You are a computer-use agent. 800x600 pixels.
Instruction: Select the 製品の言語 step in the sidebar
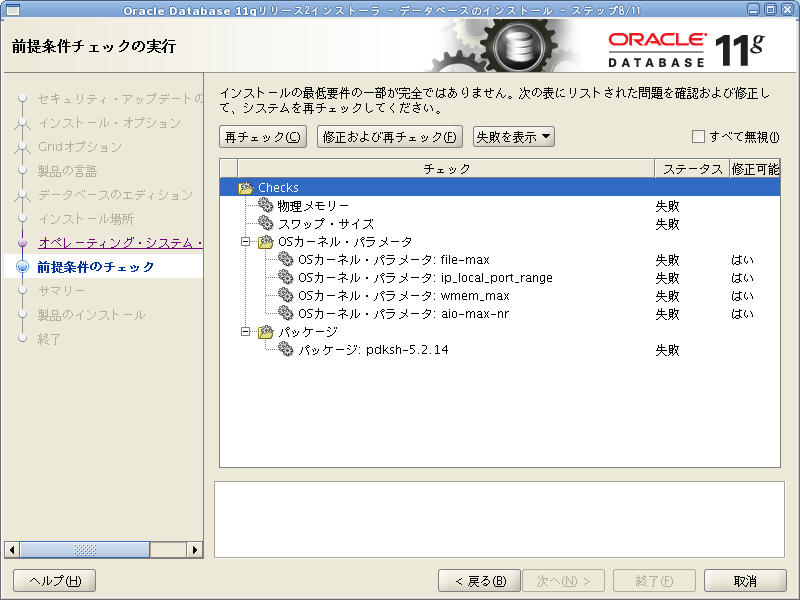pyautogui.click(x=67, y=171)
